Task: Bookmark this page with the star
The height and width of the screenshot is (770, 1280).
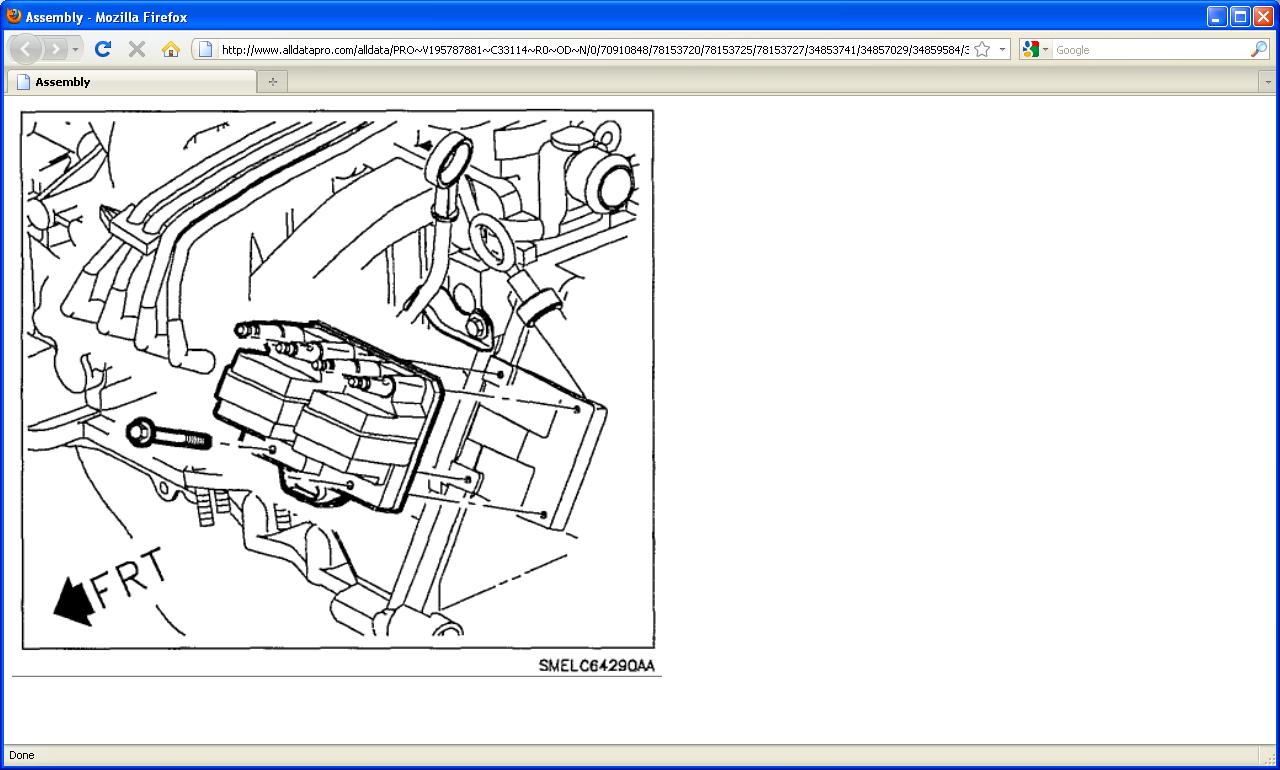Action: tap(982, 49)
